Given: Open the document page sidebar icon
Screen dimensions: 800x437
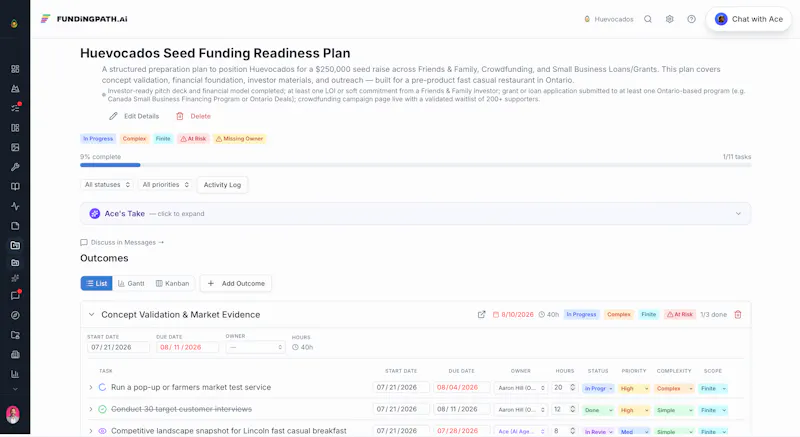Looking at the screenshot, I should coord(15,226).
